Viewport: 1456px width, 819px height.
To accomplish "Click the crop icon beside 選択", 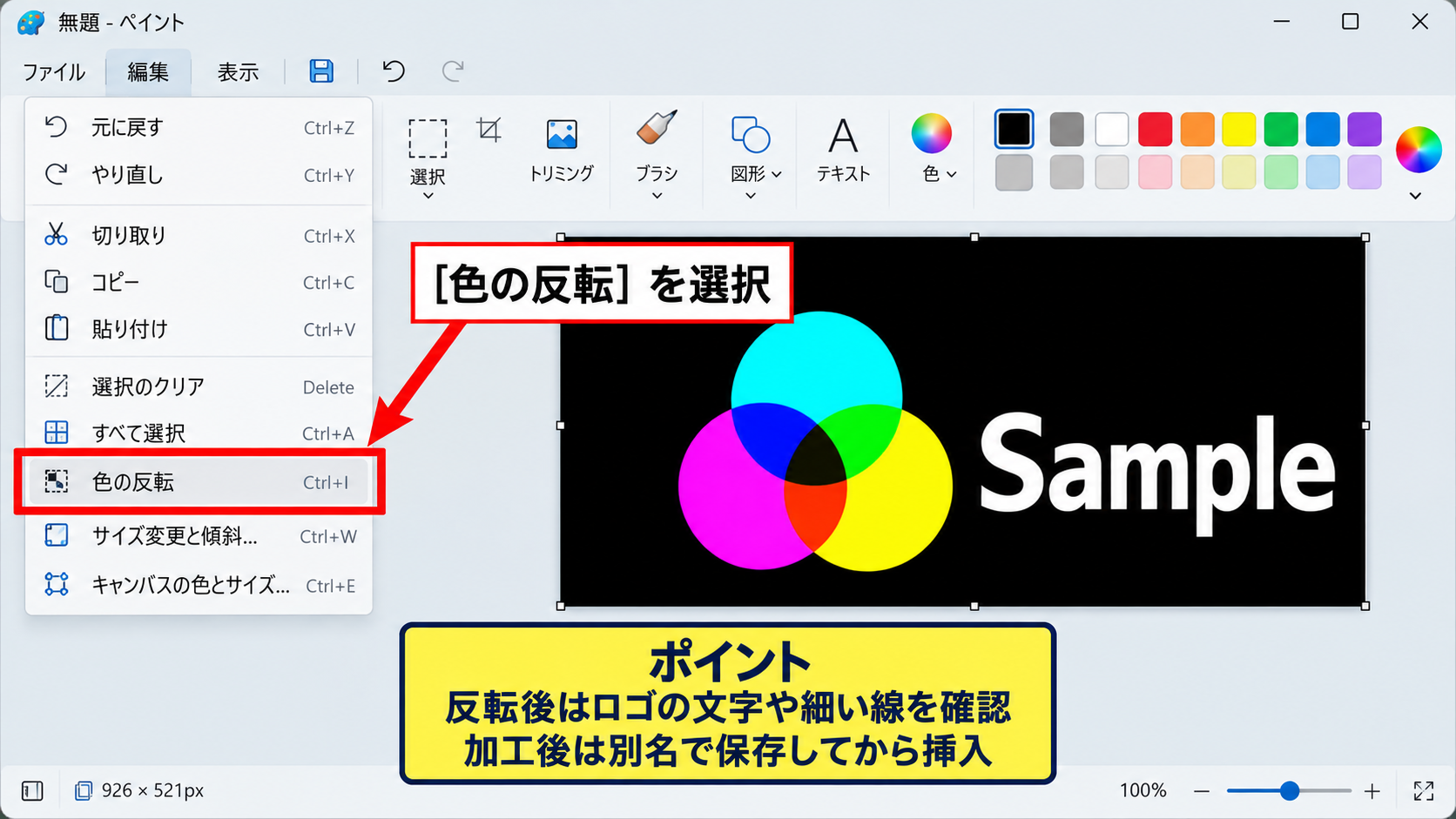I will point(489,130).
